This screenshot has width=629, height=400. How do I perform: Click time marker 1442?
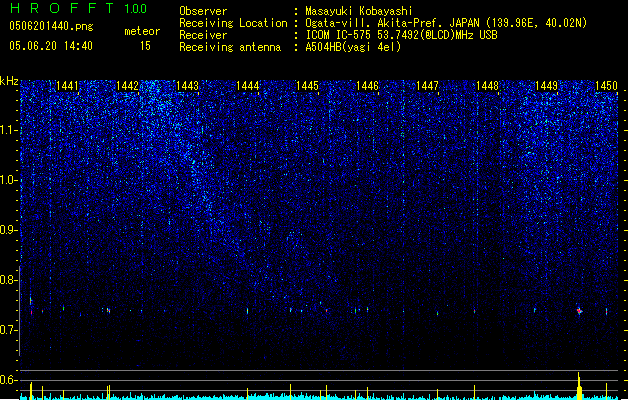tap(127, 86)
